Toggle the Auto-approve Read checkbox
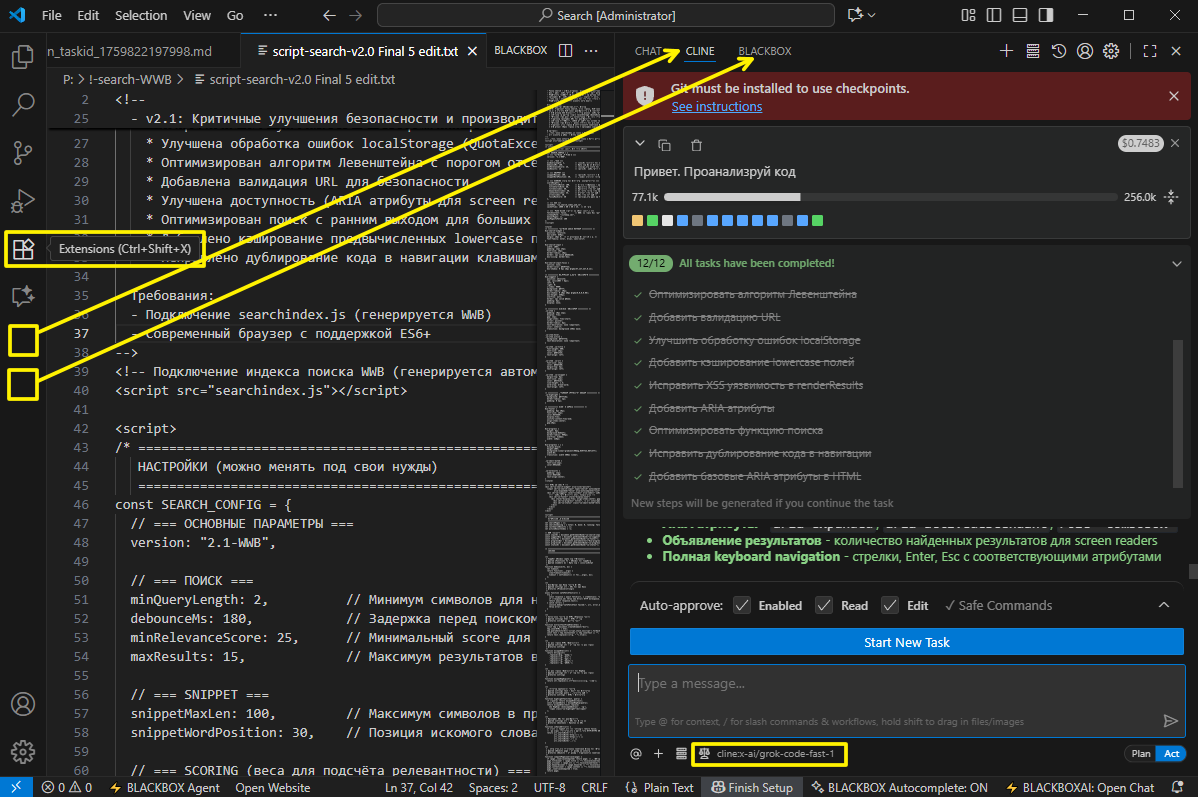This screenshot has height=797, width=1198. 824,605
